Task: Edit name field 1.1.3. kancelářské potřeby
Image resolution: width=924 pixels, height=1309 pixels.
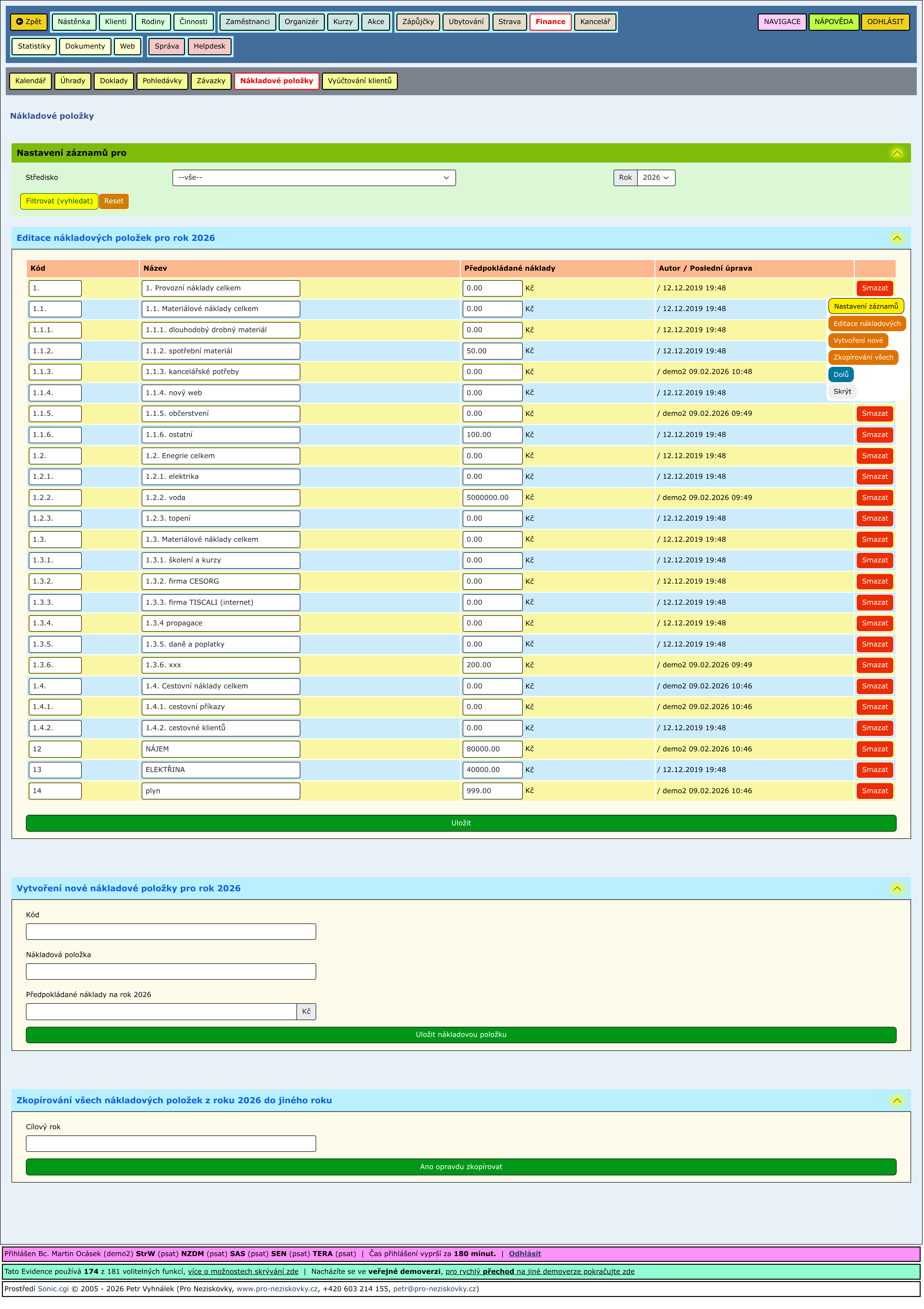Action: coord(221,372)
